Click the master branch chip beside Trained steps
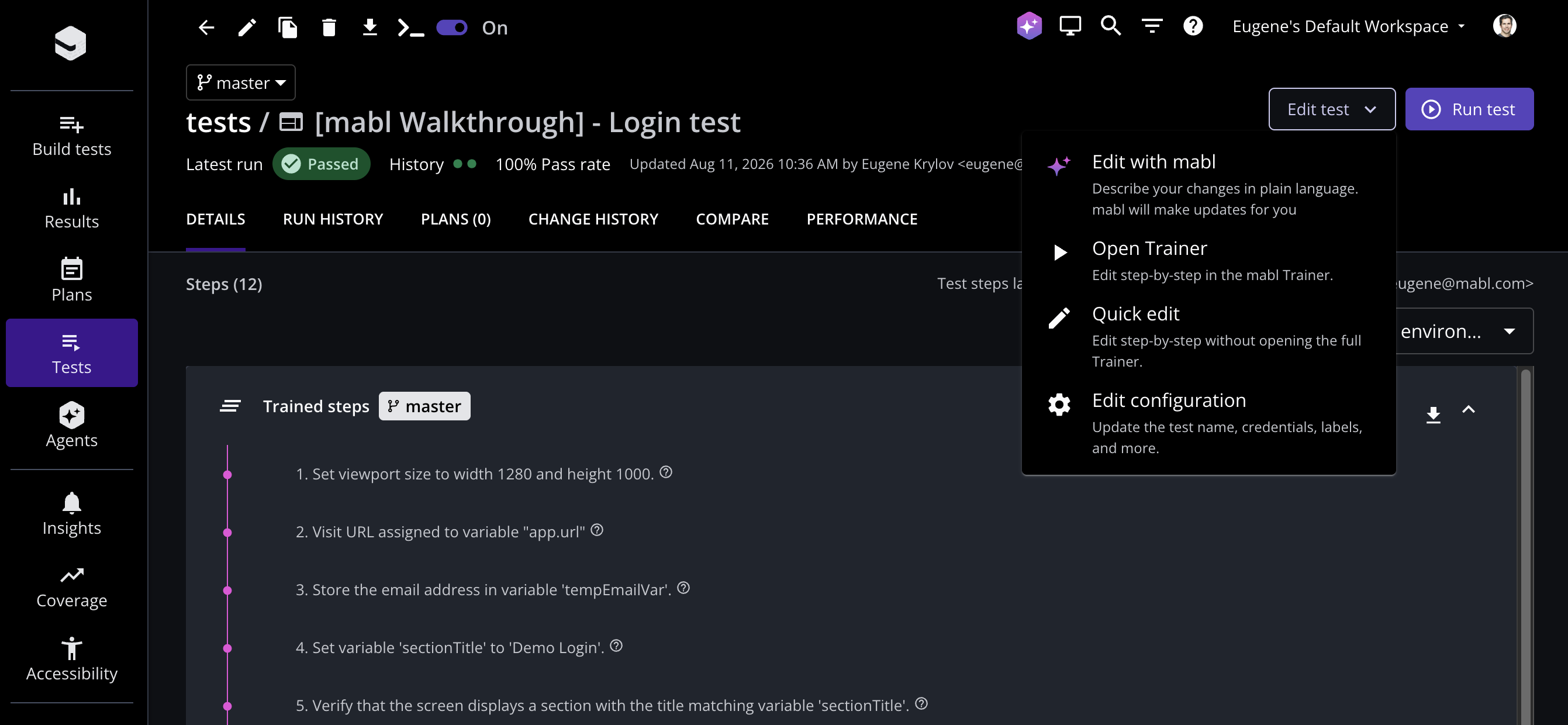The width and height of the screenshot is (1568, 725). point(424,406)
